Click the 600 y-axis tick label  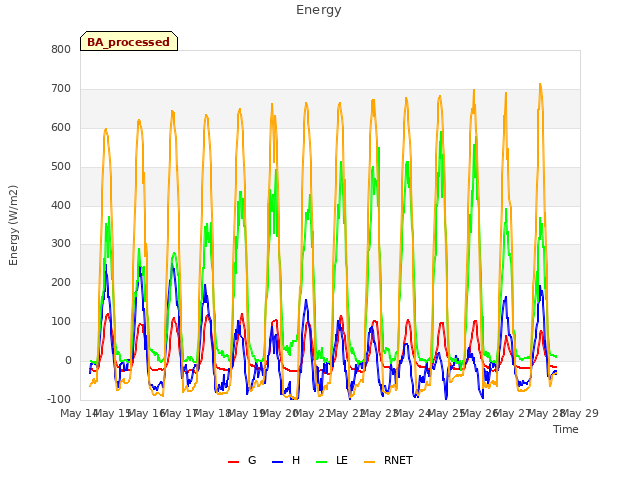pyautogui.click(x=61, y=128)
